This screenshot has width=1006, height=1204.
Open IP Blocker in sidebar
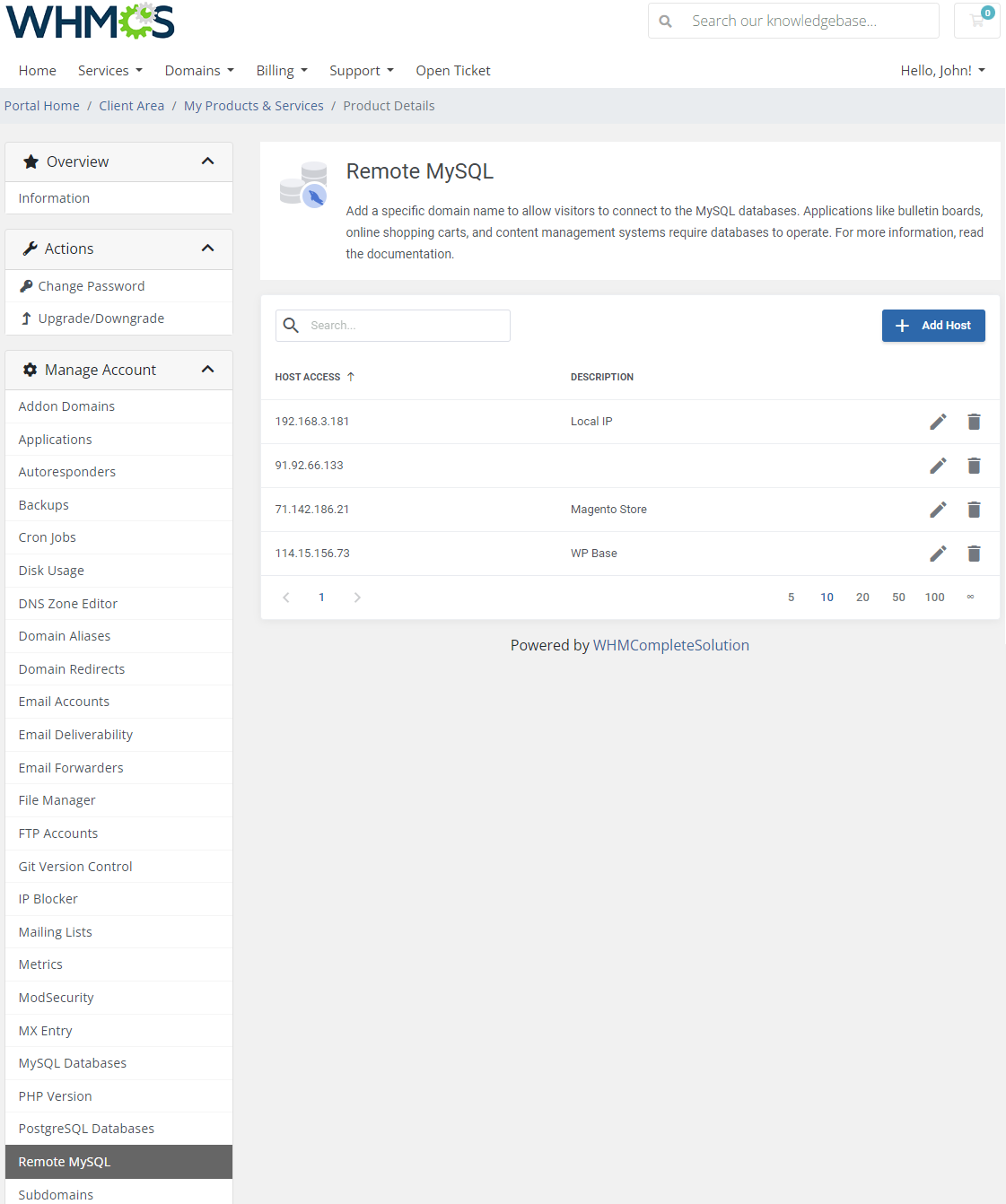point(118,899)
